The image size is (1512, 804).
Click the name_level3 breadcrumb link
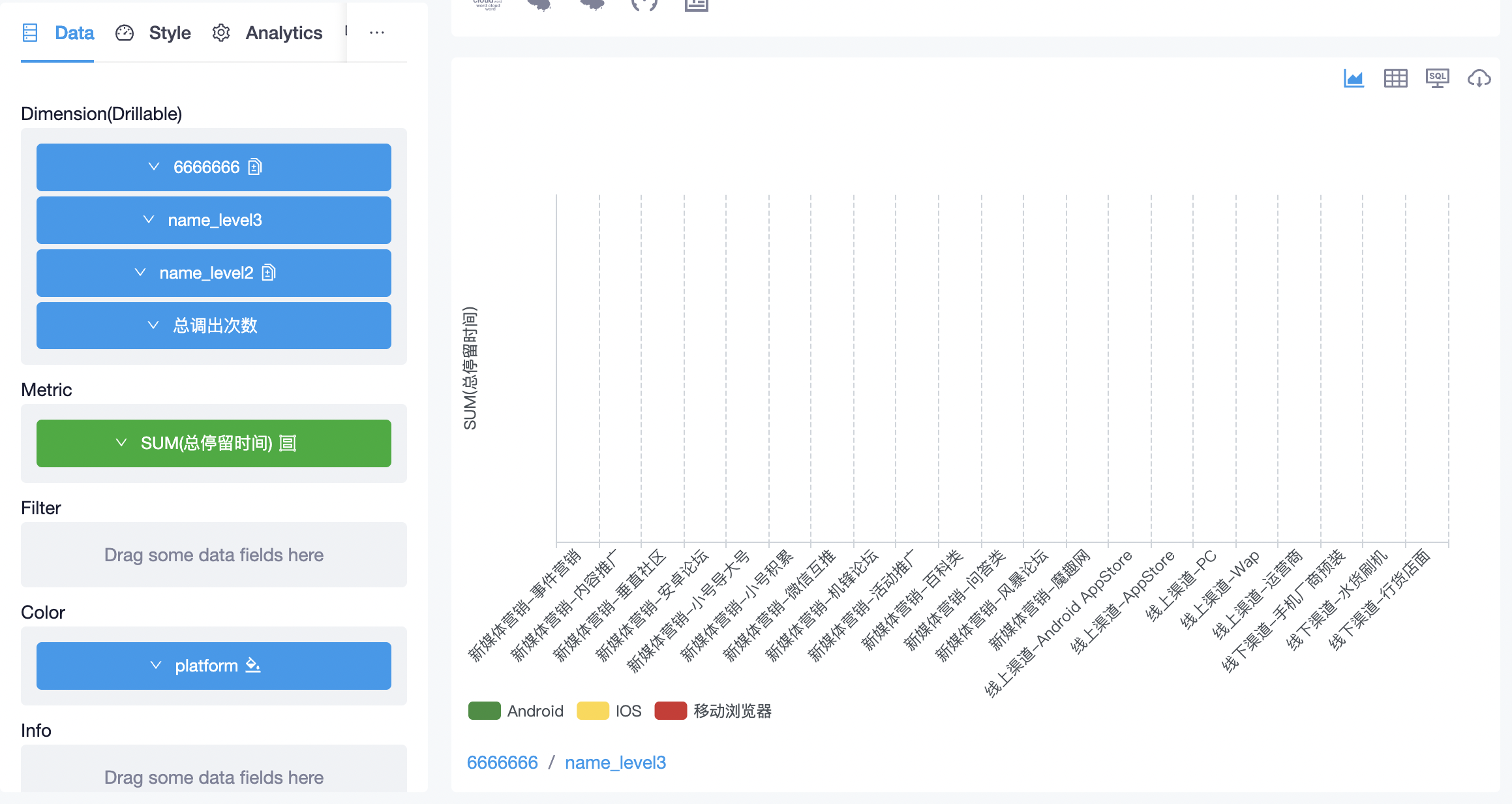(x=615, y=762)
